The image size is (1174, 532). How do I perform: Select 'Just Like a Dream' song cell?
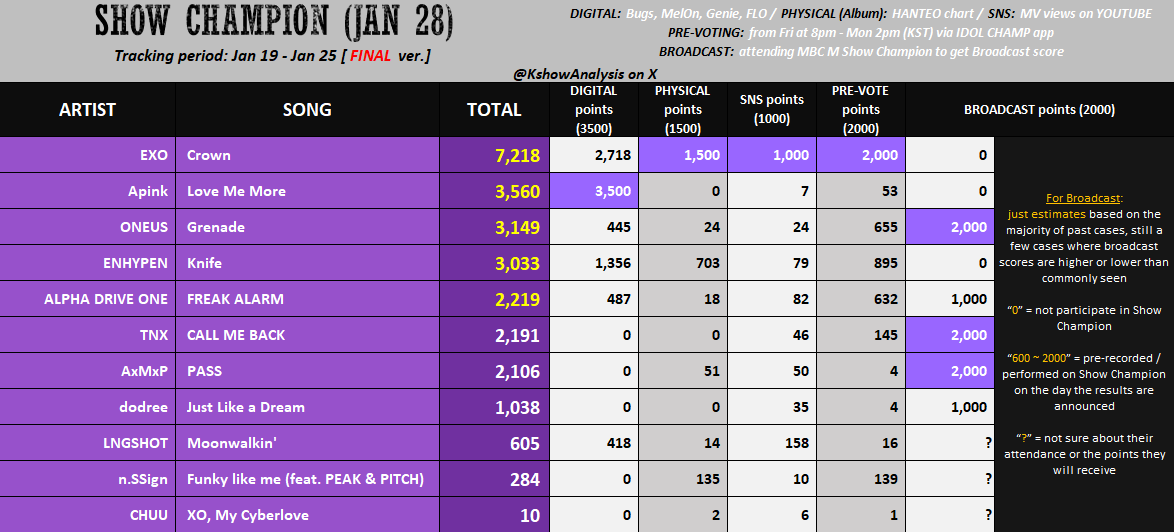point(307,406)
